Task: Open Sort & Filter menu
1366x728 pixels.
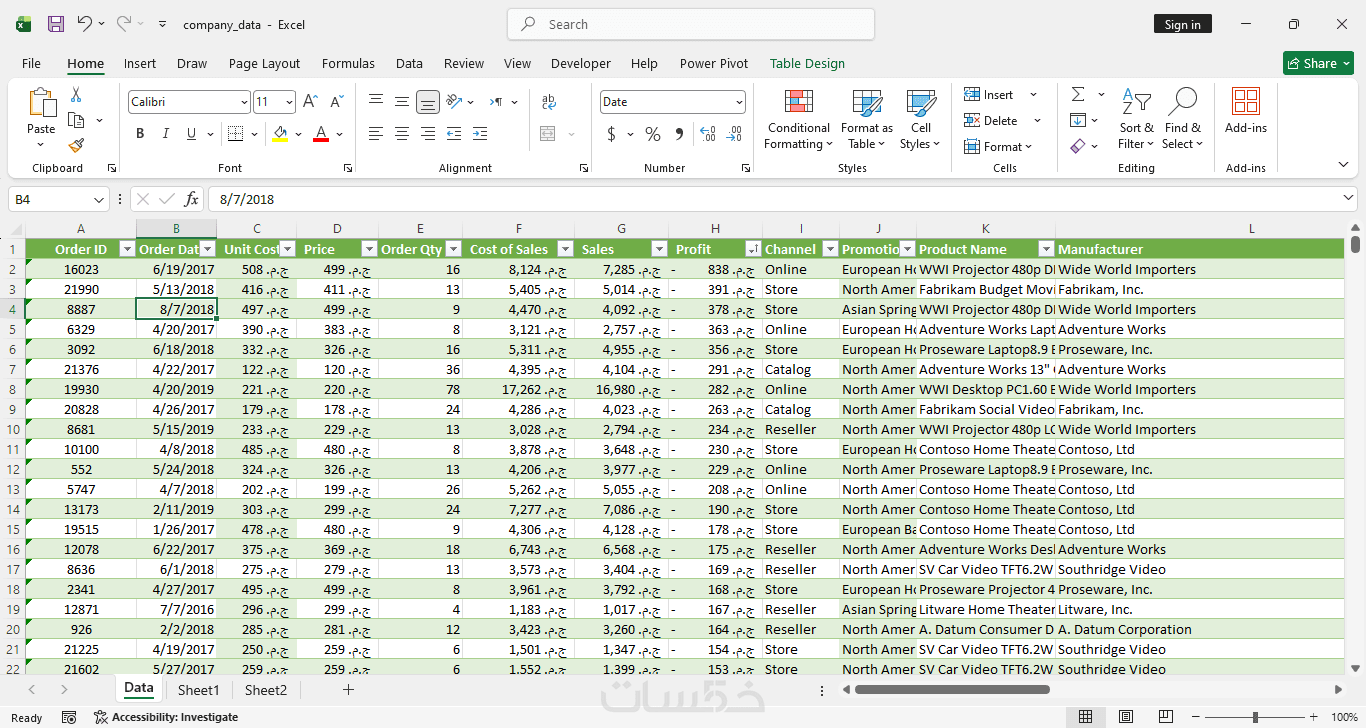Action: click(x=1136, y=120)
